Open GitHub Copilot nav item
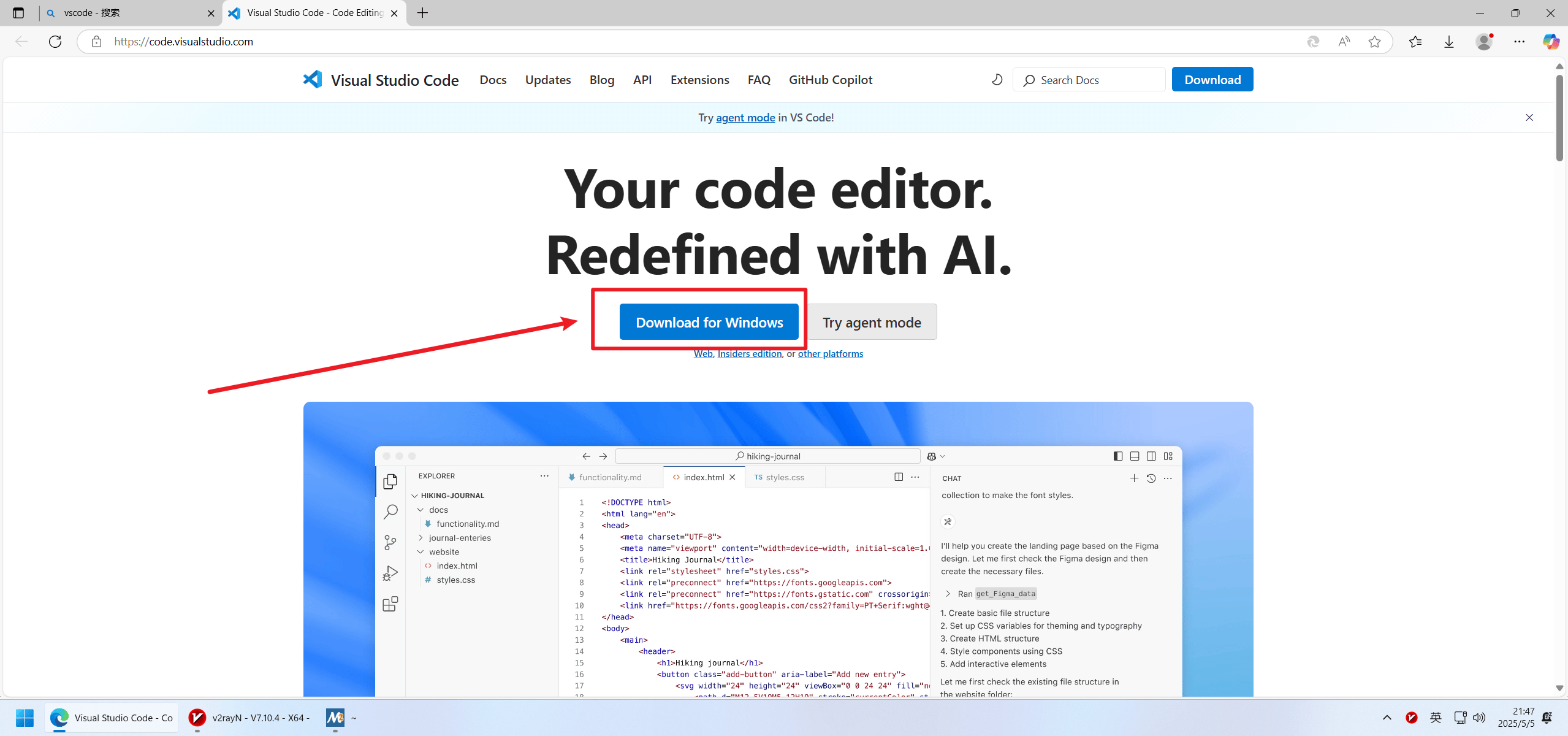Viewport: 1568px width, 736px height. click(x=830, y=80)
